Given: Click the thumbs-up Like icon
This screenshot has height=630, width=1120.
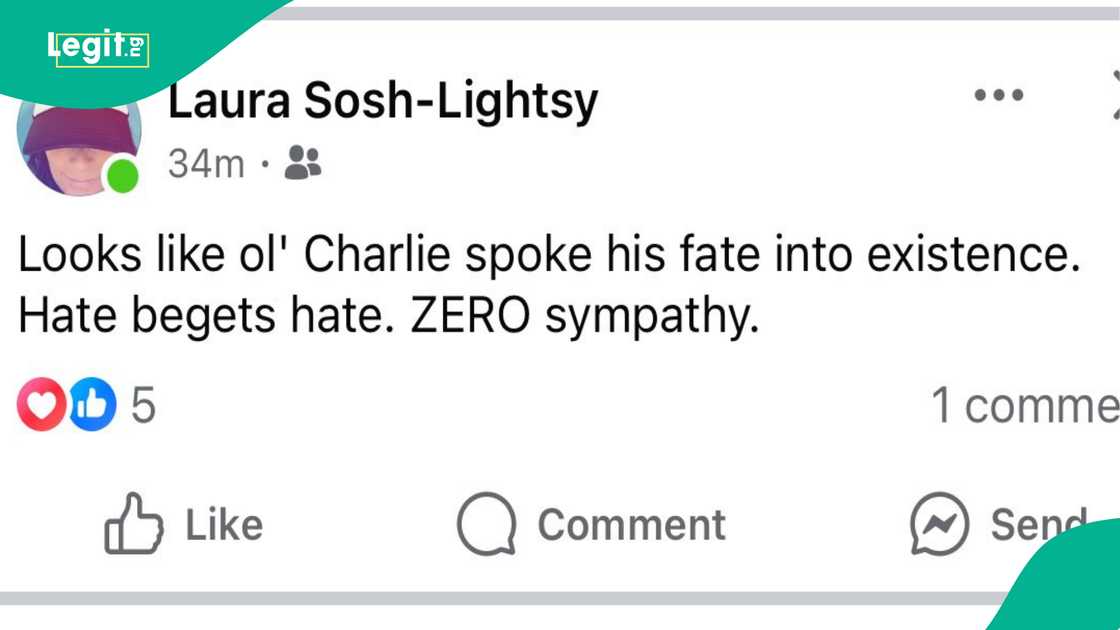Looking at the screenshot, I should [x=134, y=523].
